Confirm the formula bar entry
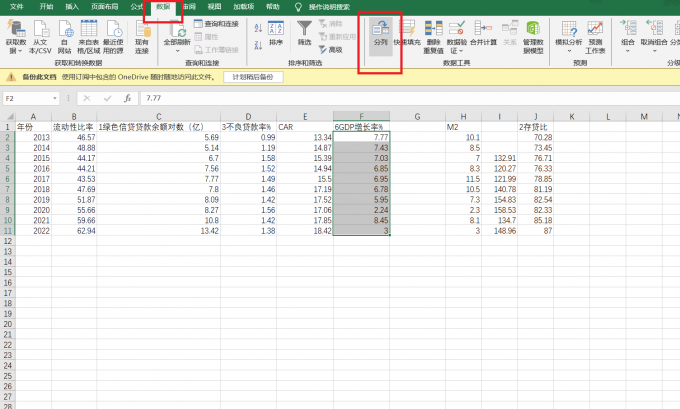Viewport: 680px width, 409px height. point(108,98)
